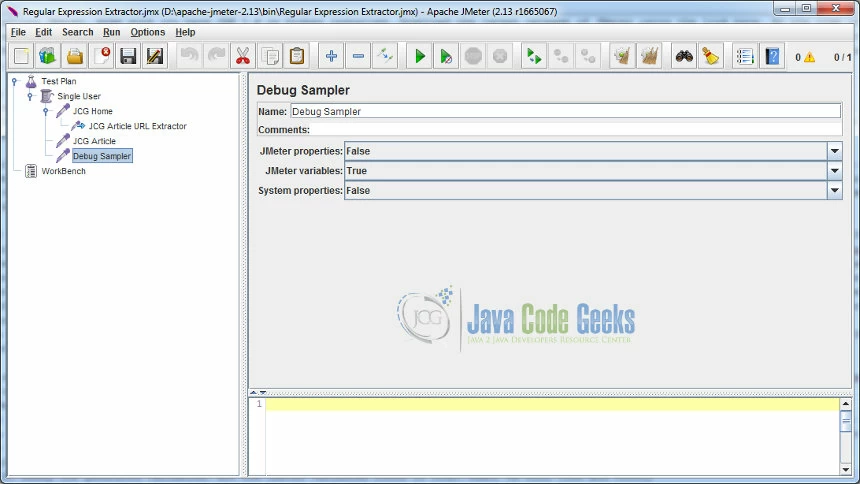Select Single User thread group
Viewport: 860px width, 484px height.
pyautogui.click(x=78, y=96)
